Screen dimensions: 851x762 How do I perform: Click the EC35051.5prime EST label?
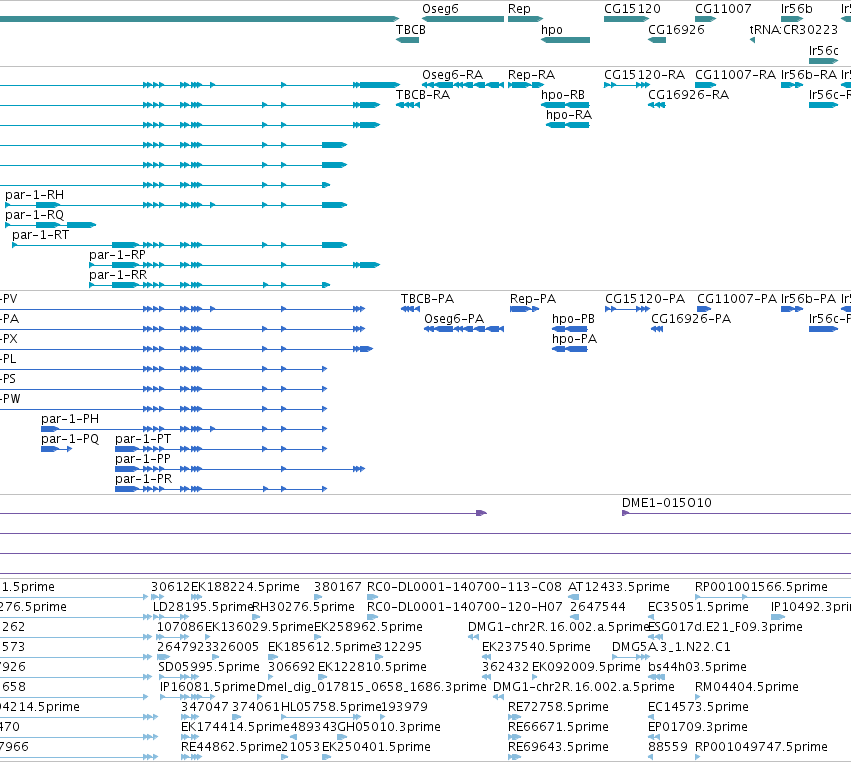pyautogui.click(x=698, y=607)
